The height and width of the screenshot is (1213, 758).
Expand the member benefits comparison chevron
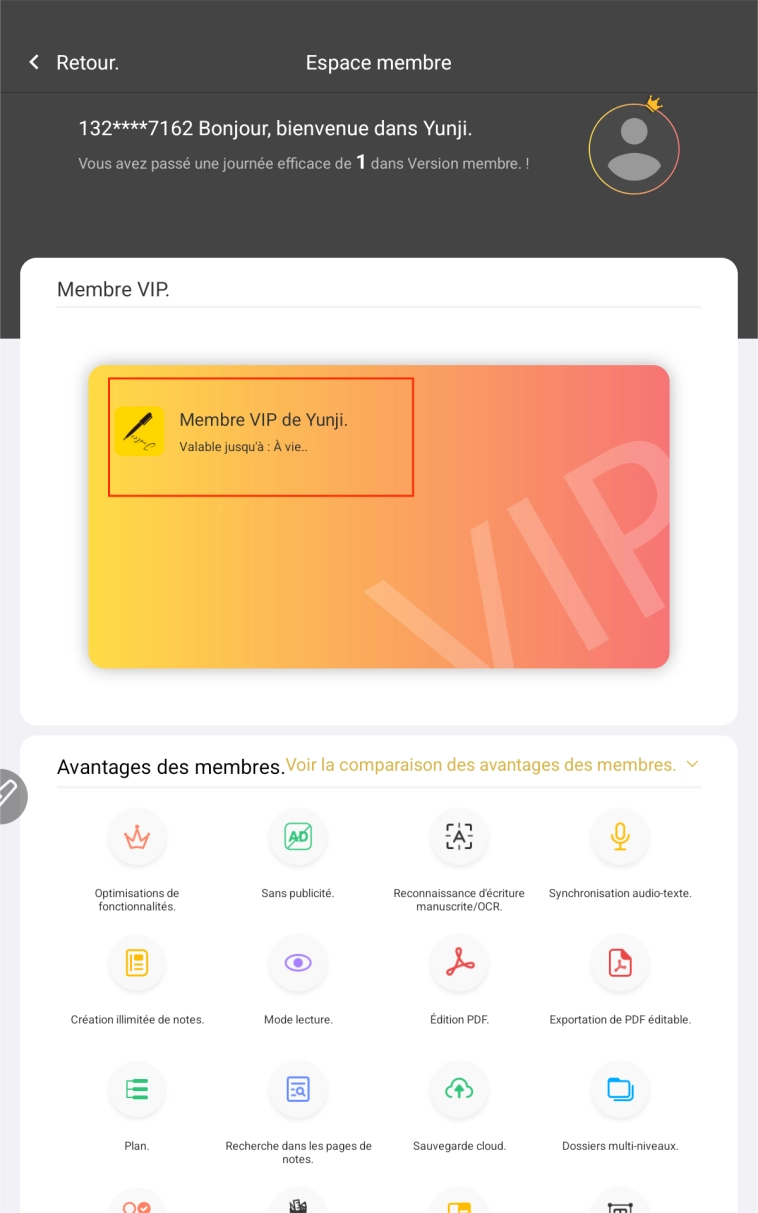tap(692, 764)
